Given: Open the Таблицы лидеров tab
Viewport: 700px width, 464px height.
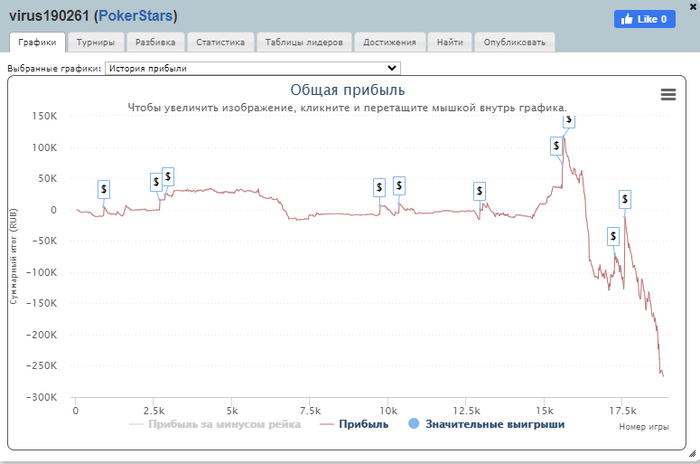Looking at the screenshot, I should tap(306, 42).
